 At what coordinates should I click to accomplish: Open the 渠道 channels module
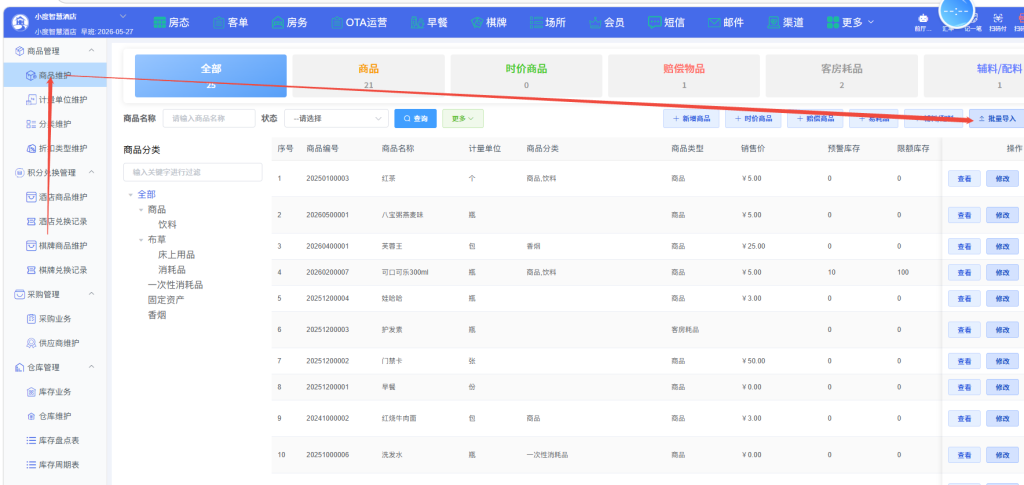(x=786, y=22)
